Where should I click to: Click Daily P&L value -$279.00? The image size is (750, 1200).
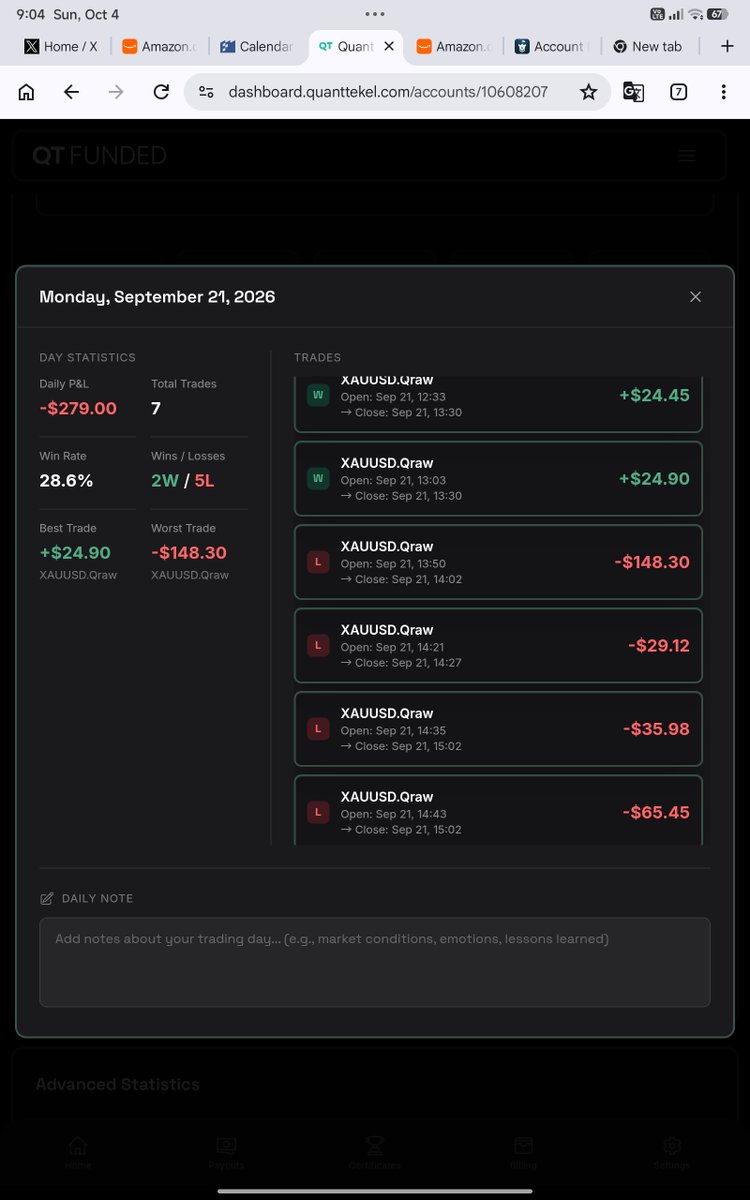tap(78, 408)
